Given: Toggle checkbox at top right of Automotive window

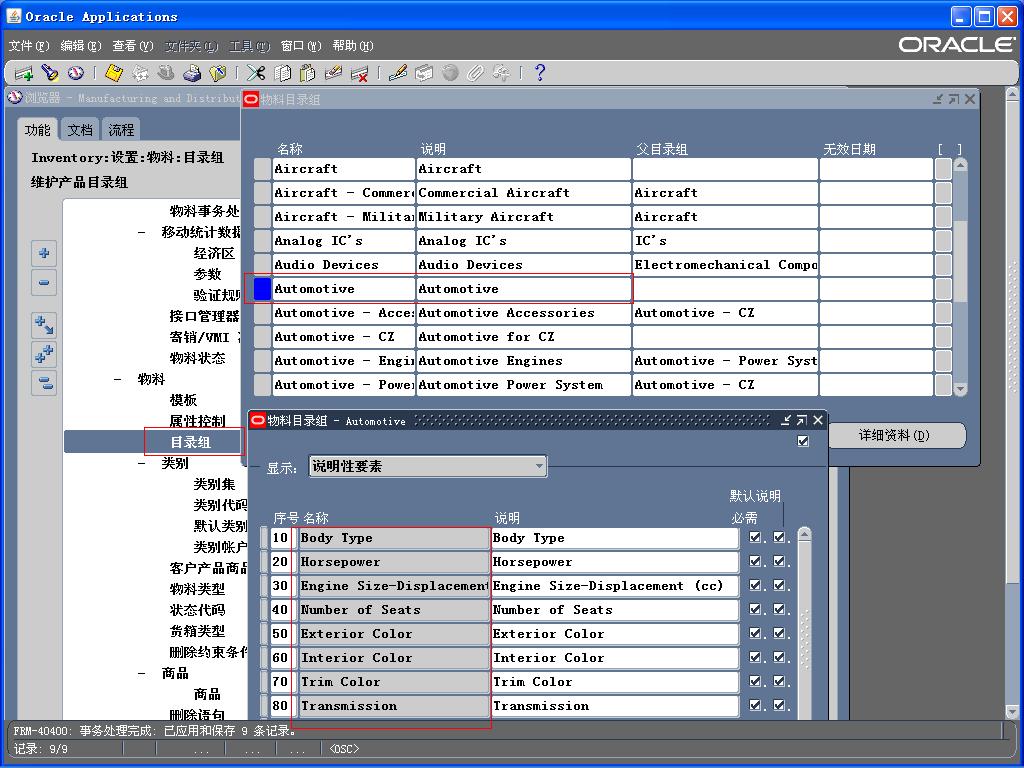Looking at the screenshot, I should point(803,441).
